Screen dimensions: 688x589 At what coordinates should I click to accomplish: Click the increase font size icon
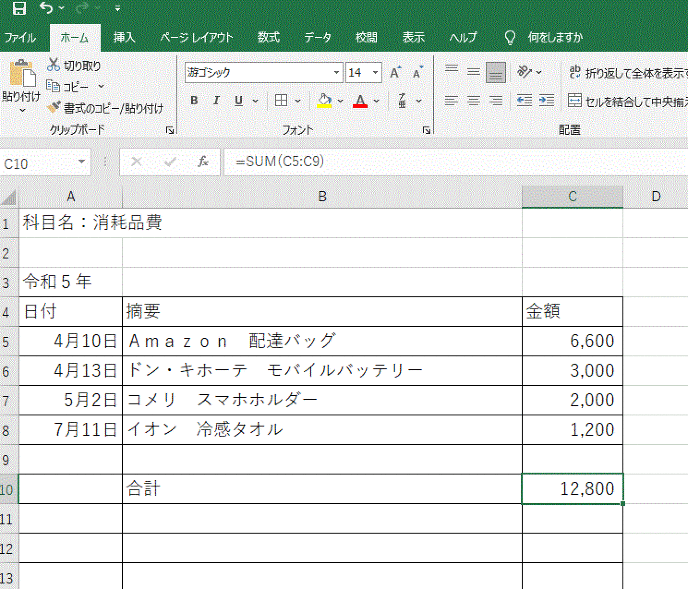tap(396, 73)
